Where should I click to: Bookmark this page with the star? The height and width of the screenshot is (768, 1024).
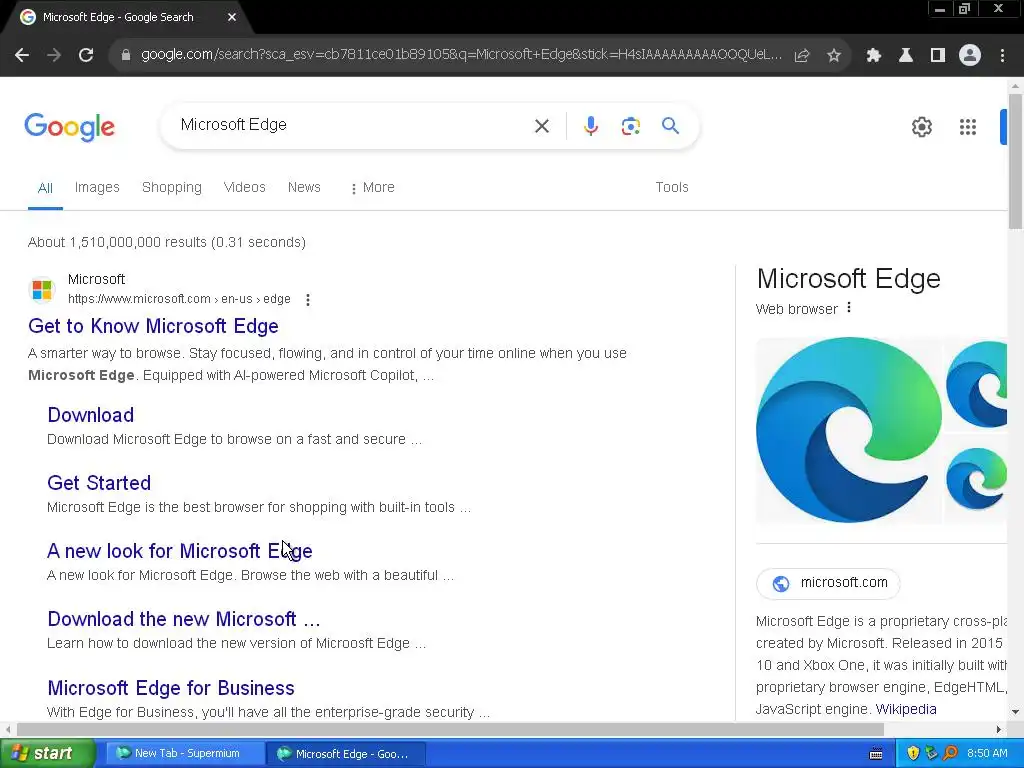(x=834, y=56)
